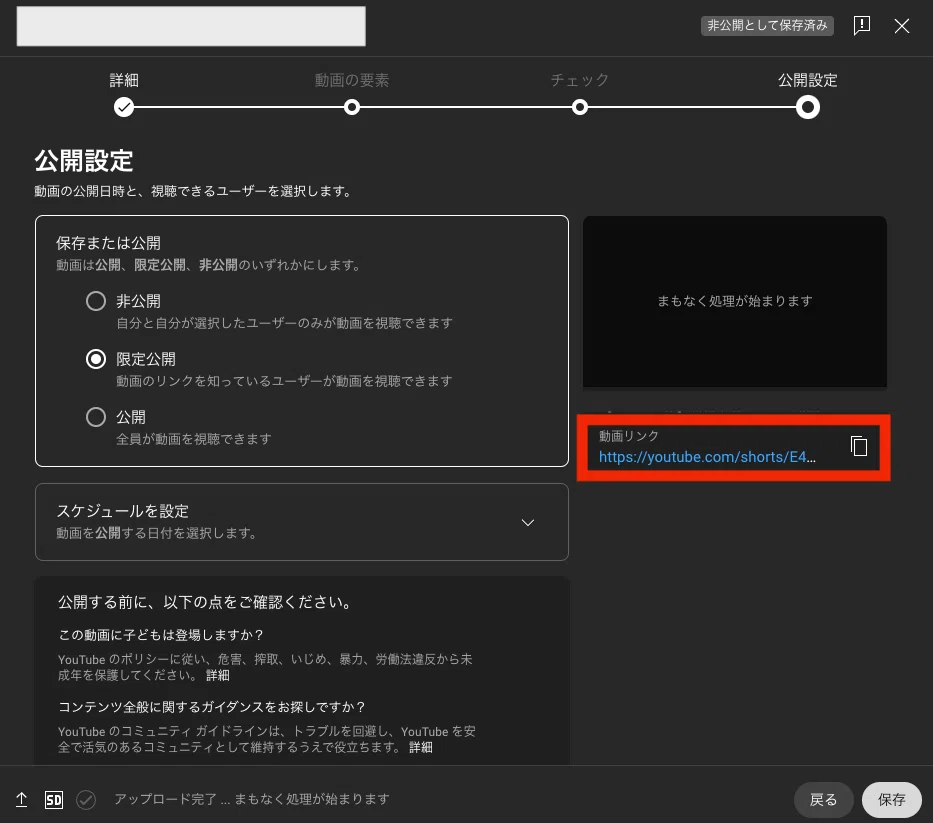Select the 限定公開 radio button
933x823 pixels.
[96, 359]
